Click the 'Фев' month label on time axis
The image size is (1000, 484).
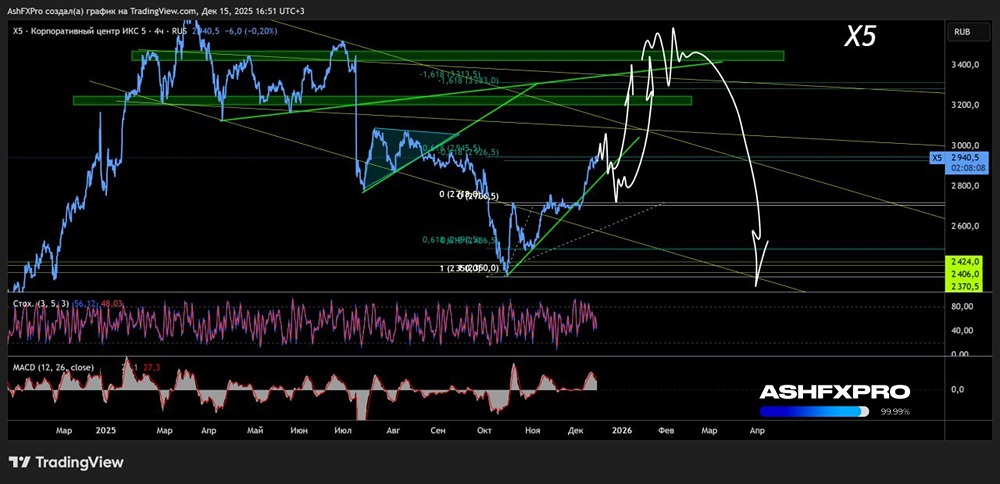point(666,431)
